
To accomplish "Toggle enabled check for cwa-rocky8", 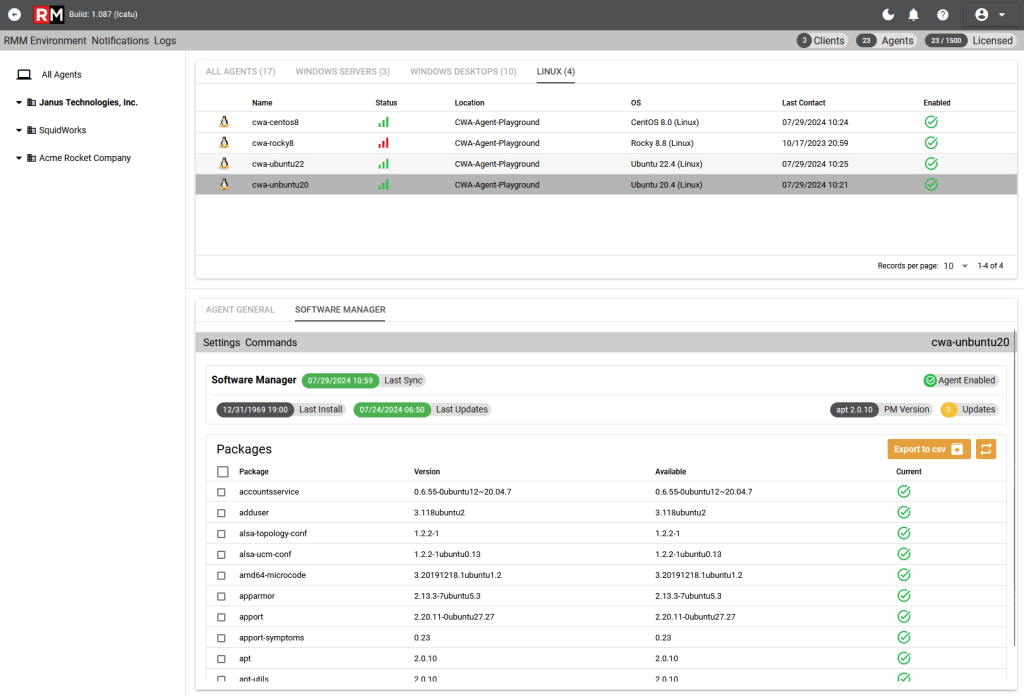I will (931, 143).
